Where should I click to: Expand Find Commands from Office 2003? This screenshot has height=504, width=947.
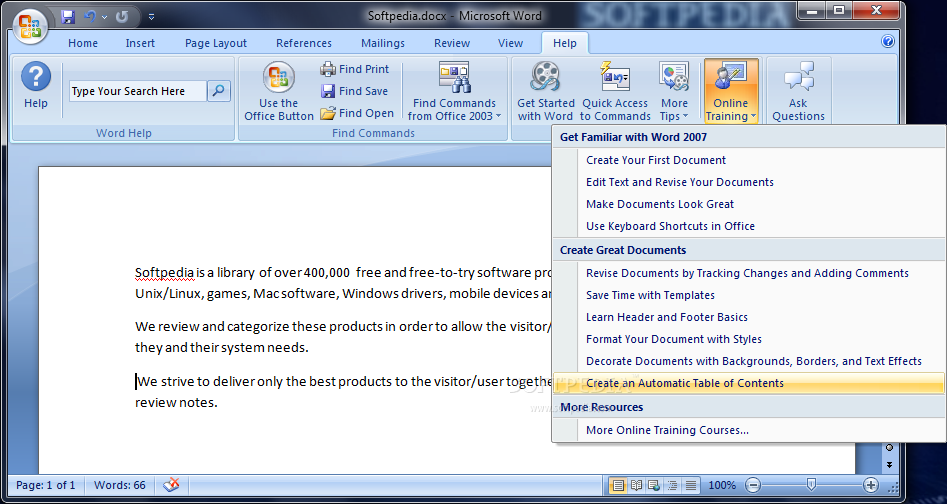click(454, 91)
